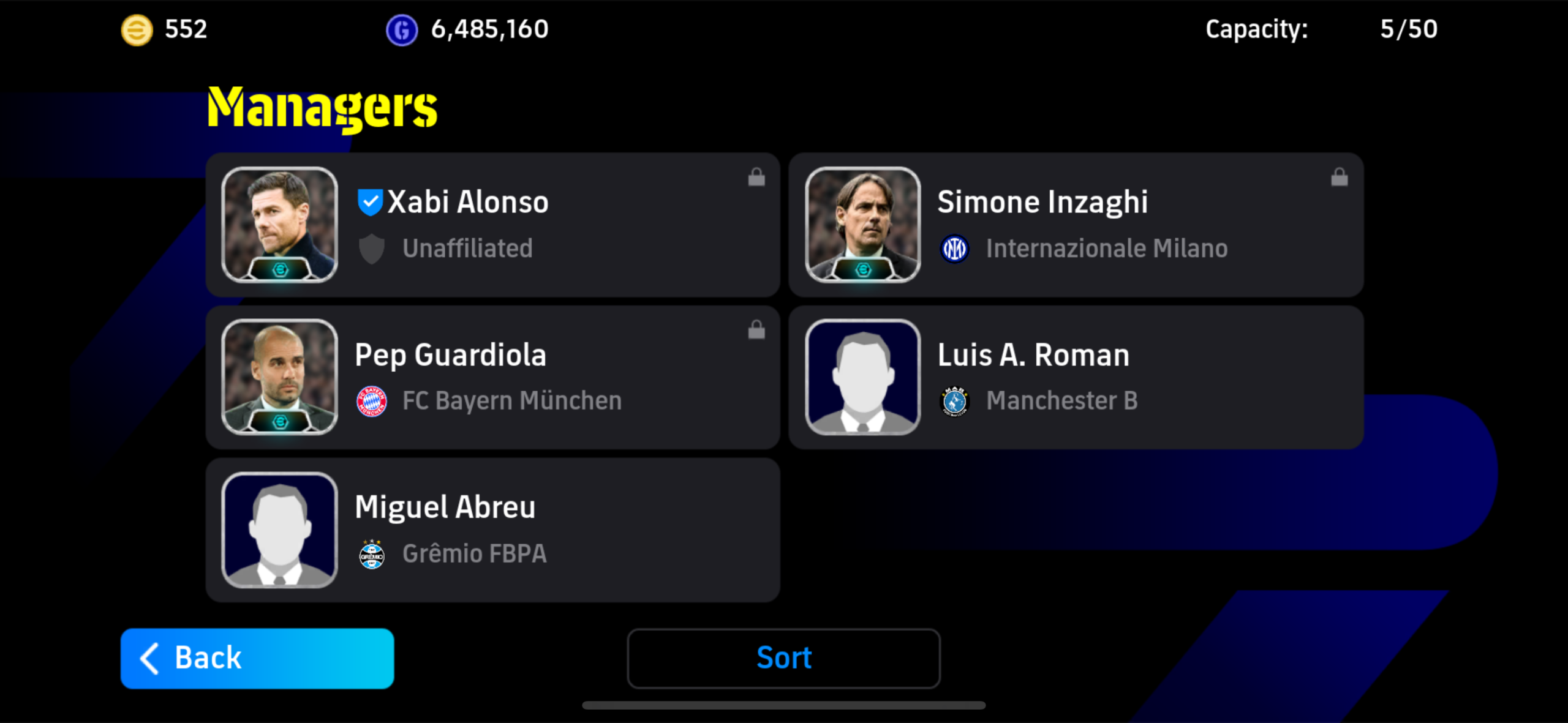The image size is (1568, 723).
Task: Open the Miguel Abreu manager card
Action: coord(493,530)
